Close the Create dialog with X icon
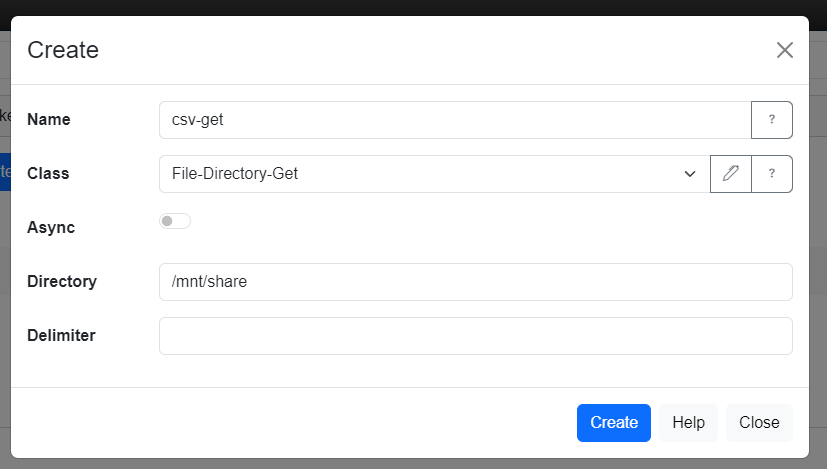The width and height of the screenshot is (827, 469). click(785, 50)
